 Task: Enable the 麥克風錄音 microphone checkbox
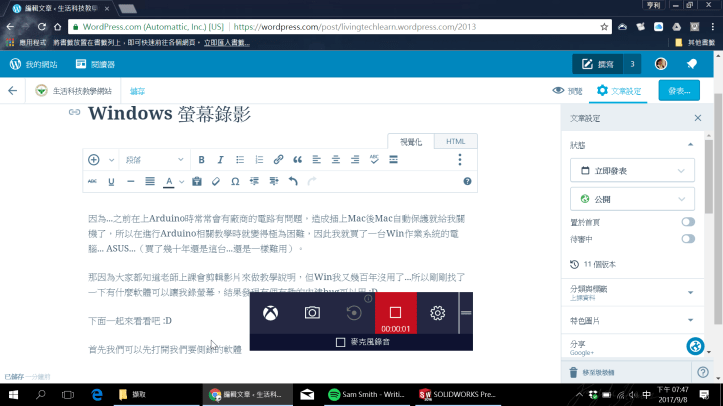point(340,342)
